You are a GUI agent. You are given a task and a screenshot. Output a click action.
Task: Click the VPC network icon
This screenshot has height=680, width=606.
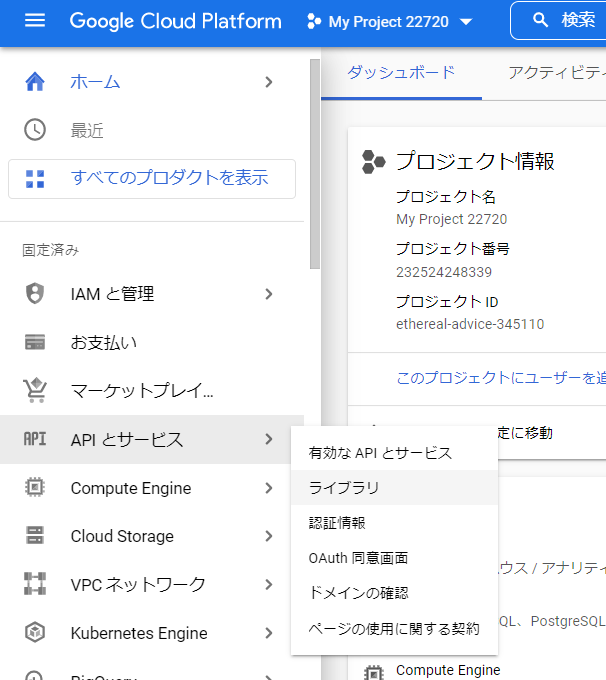(x=35, y=584)
